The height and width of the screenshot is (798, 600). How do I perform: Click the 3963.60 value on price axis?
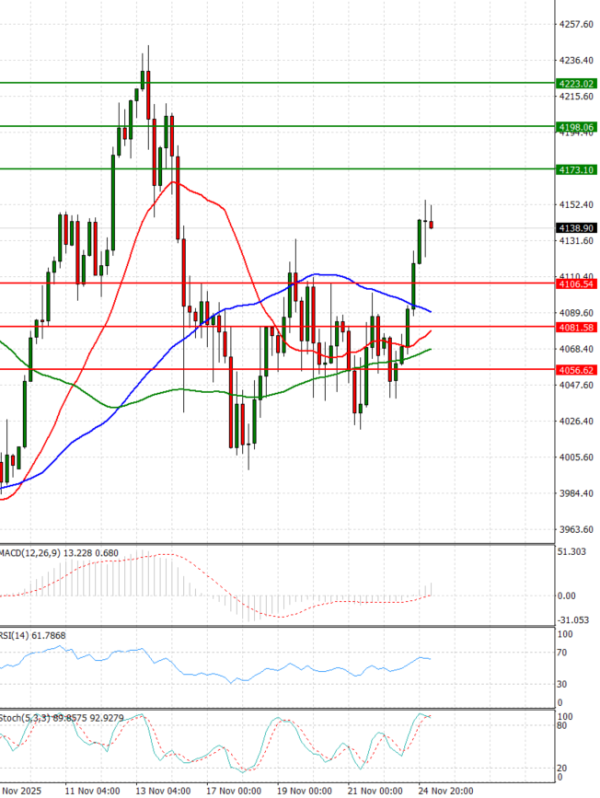pyautogui.click(x=574, y=529)
